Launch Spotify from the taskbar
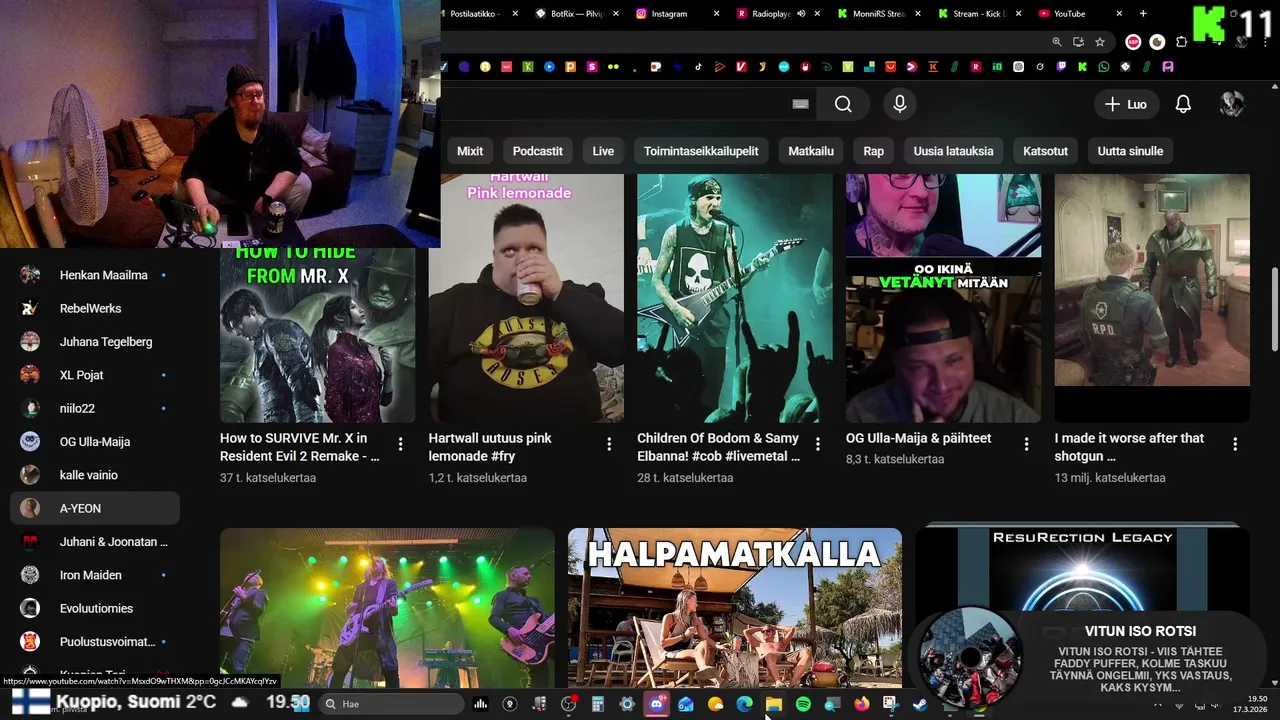The image size is (1280, 720). 804,704
